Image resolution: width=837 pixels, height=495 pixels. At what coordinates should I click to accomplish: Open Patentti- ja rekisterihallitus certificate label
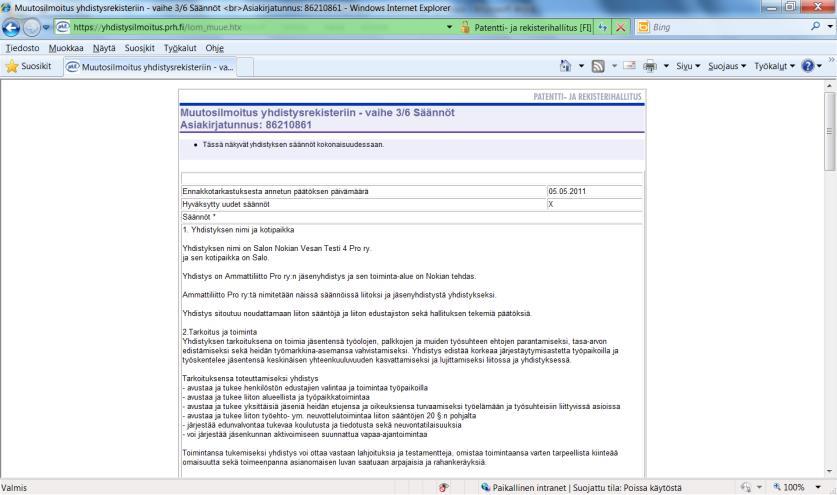533,27
